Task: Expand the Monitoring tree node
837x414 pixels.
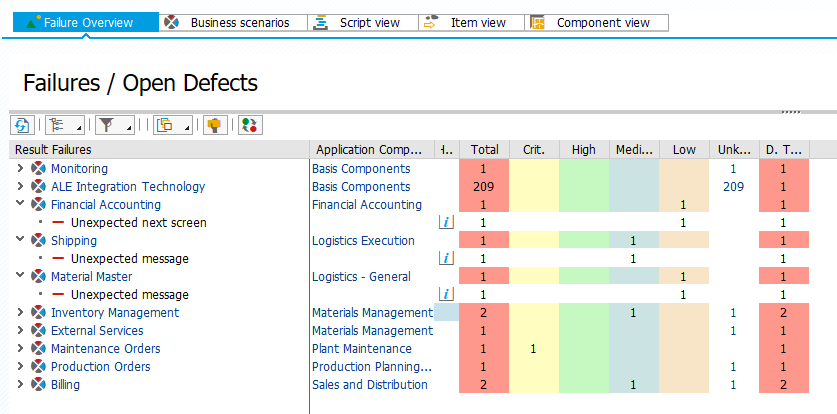Action: click(x=20, y=169)
